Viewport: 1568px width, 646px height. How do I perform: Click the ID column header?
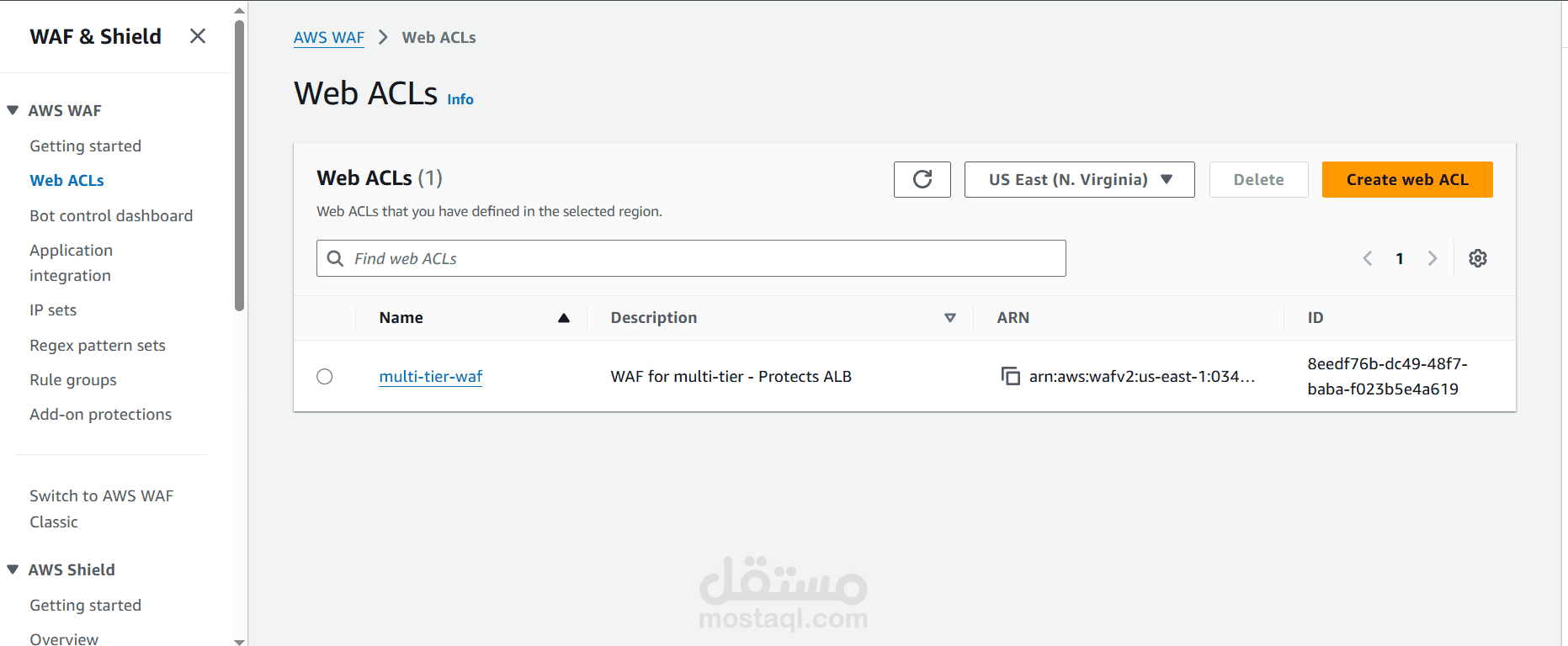(1316, 318)
